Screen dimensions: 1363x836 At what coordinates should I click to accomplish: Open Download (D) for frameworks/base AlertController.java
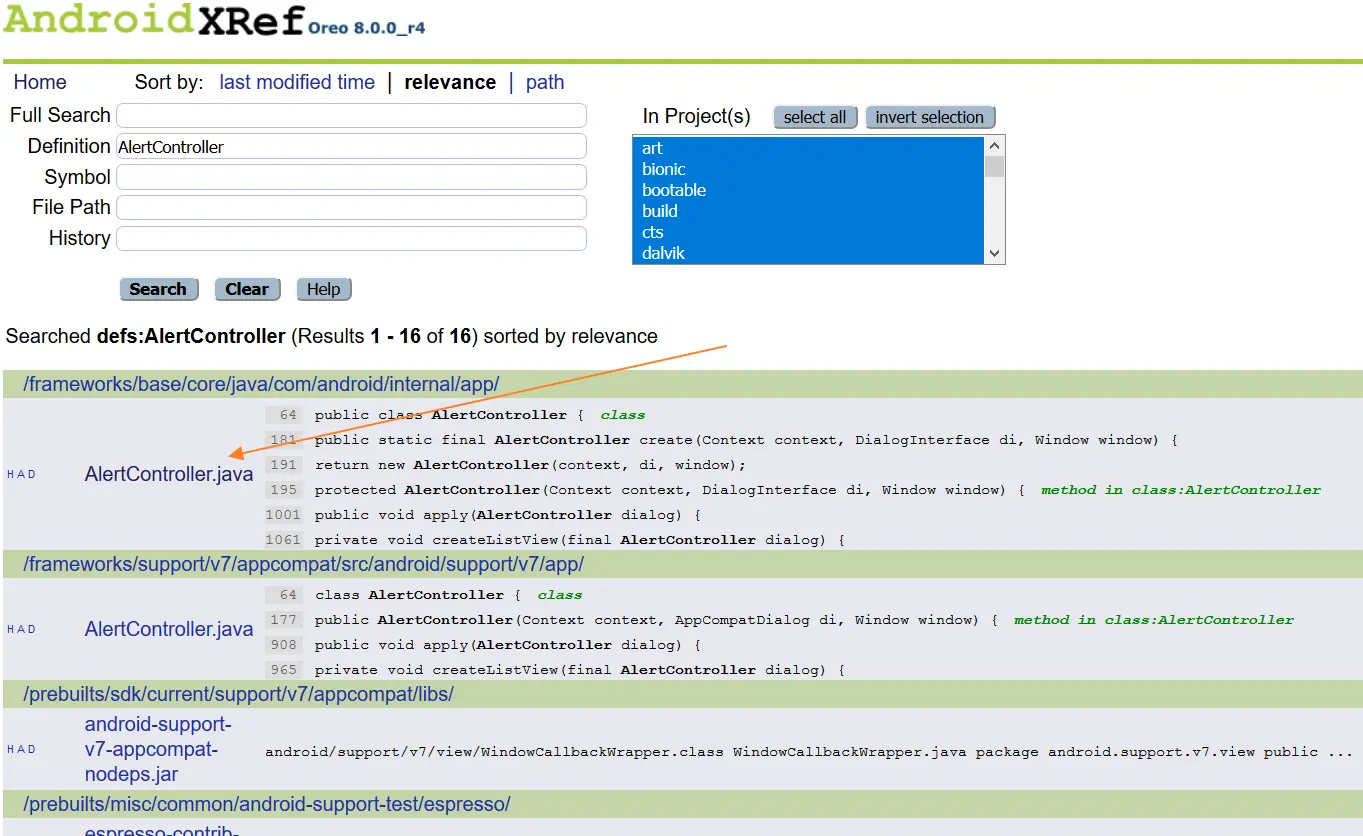tap(32, 474)
